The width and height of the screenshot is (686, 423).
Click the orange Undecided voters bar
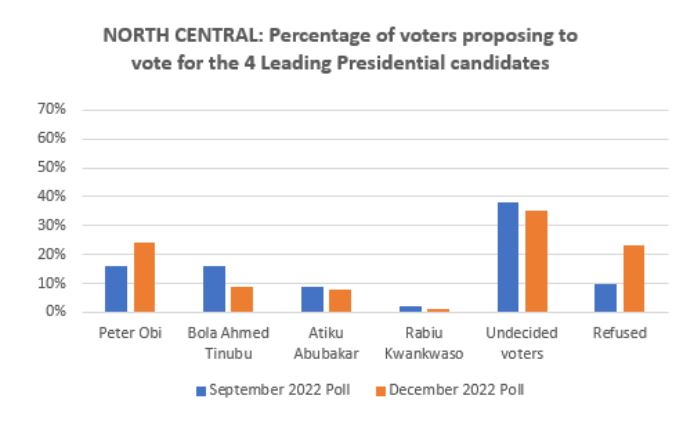[535, 261]
